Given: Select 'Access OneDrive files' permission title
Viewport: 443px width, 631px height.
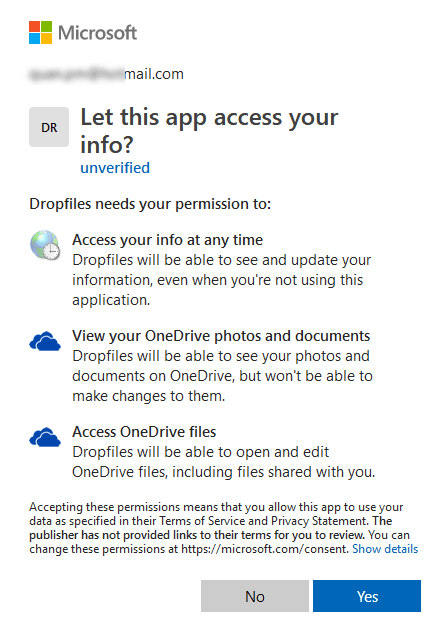Looking at the screenshot, I should (144, 432).
